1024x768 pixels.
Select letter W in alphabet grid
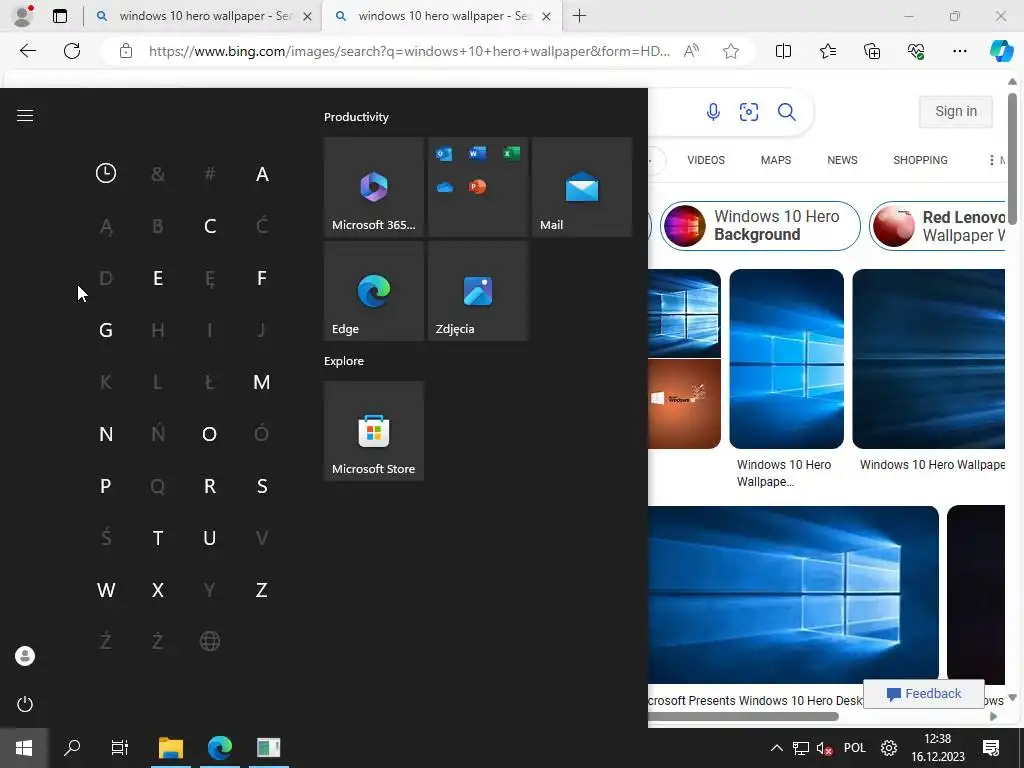point(106,590)
